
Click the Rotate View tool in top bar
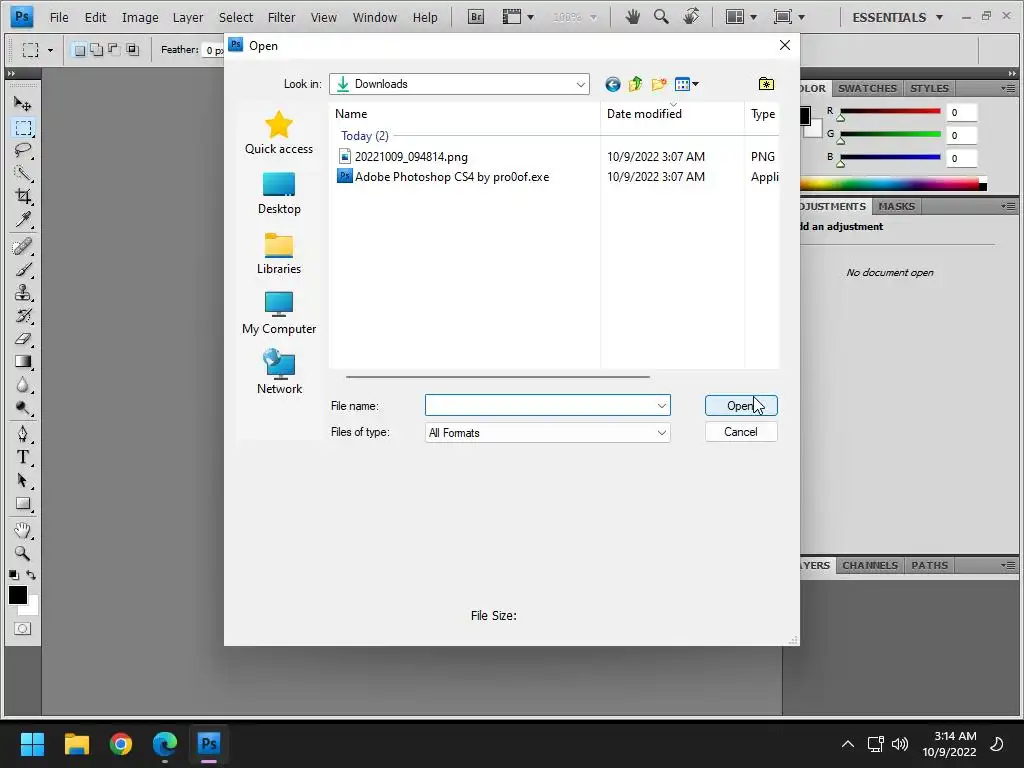[x=690, y=16]
